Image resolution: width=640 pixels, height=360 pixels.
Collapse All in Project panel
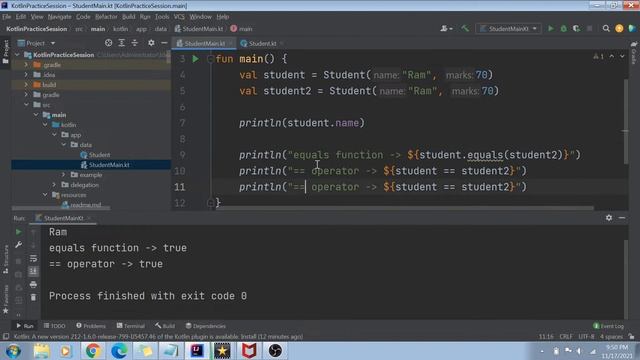pos(135,43)
